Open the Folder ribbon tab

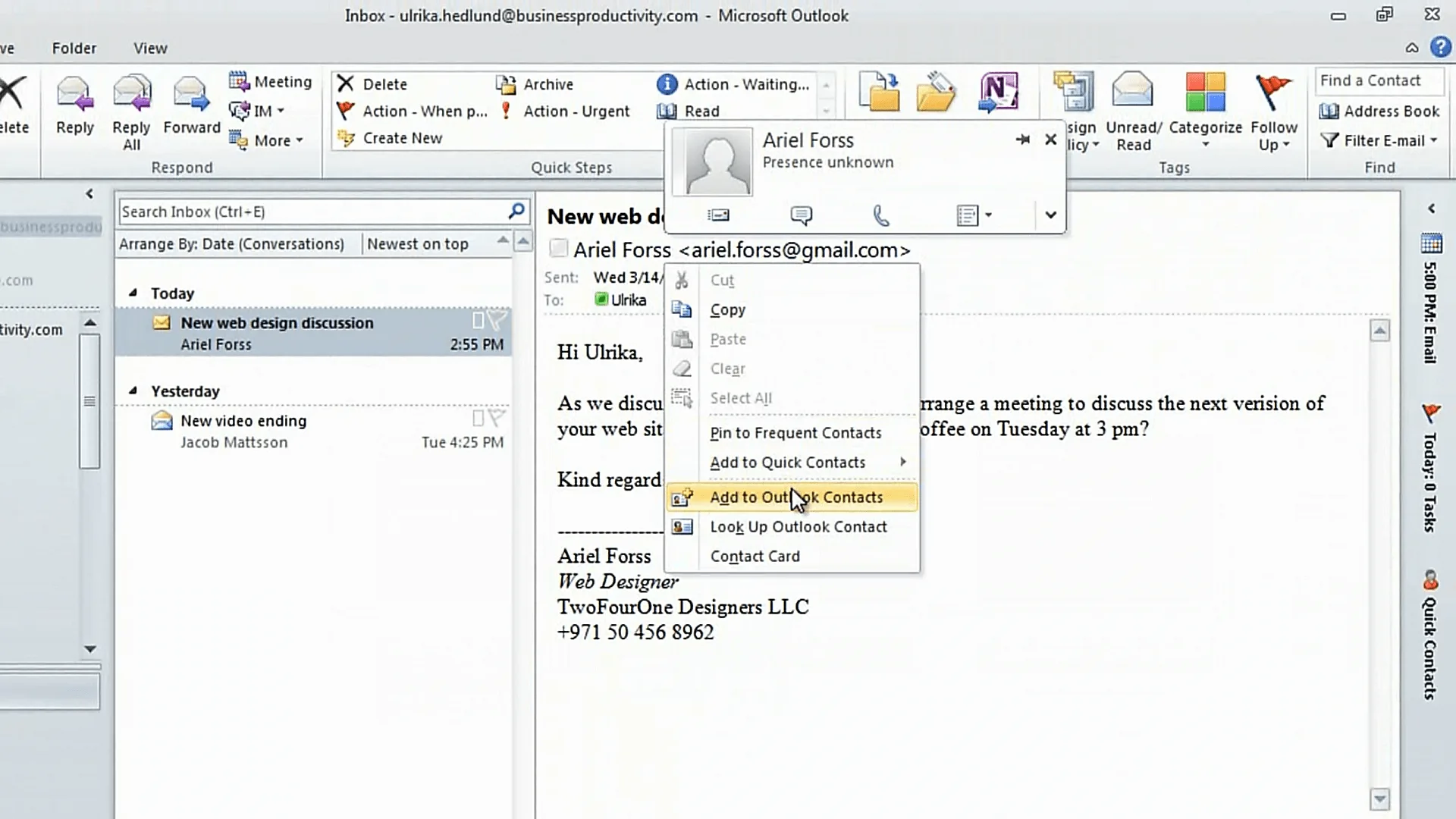(x=74, y=48)
